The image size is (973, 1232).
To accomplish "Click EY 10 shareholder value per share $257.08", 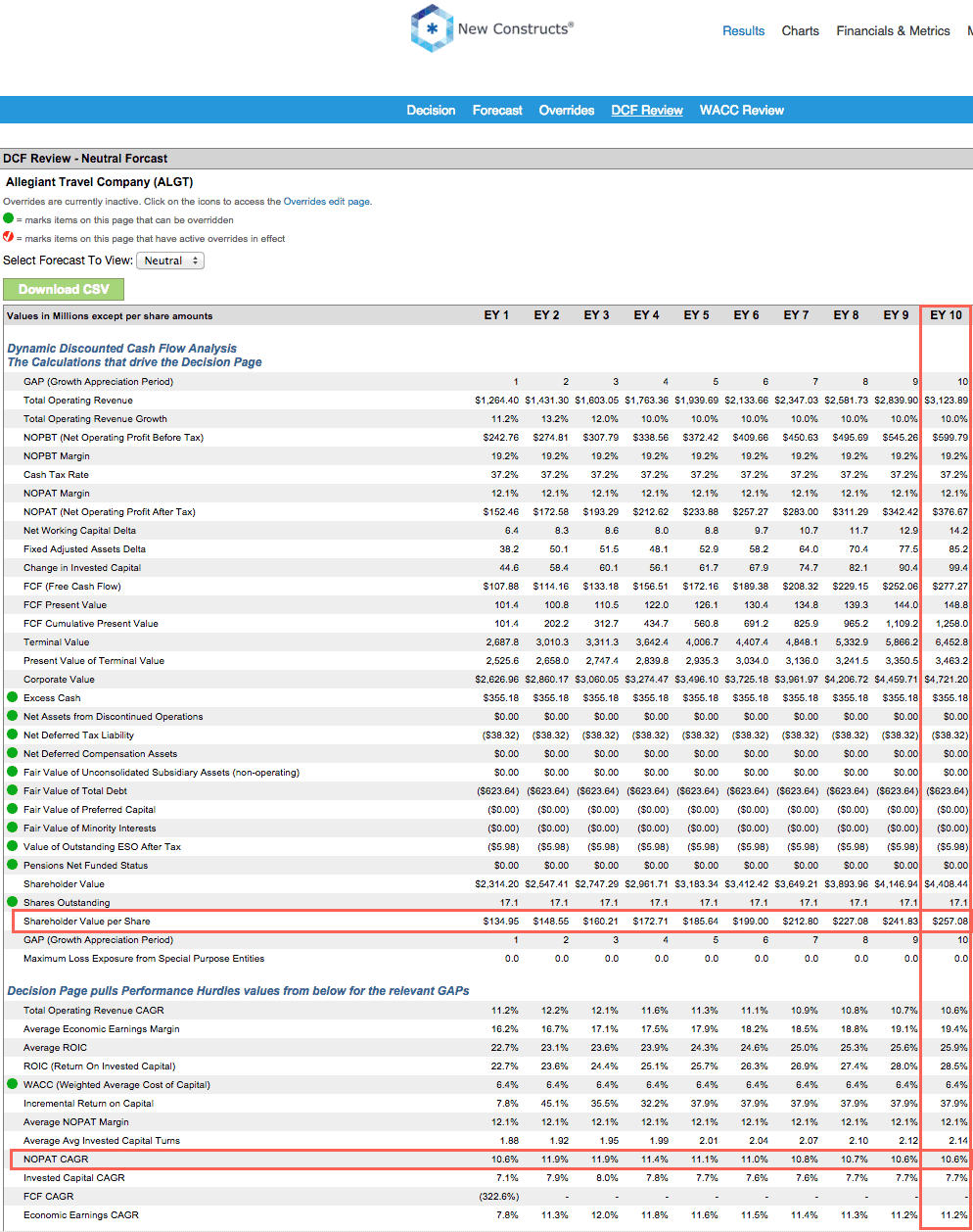I will point(950,922).
